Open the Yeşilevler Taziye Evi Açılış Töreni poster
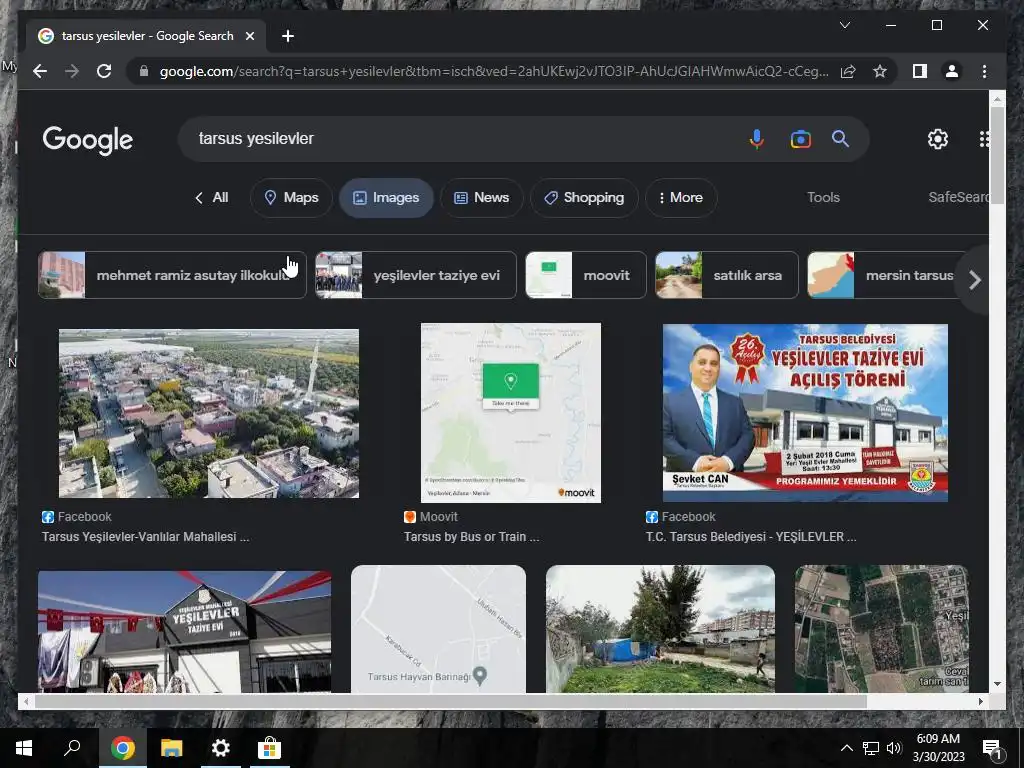 (805, 413)
